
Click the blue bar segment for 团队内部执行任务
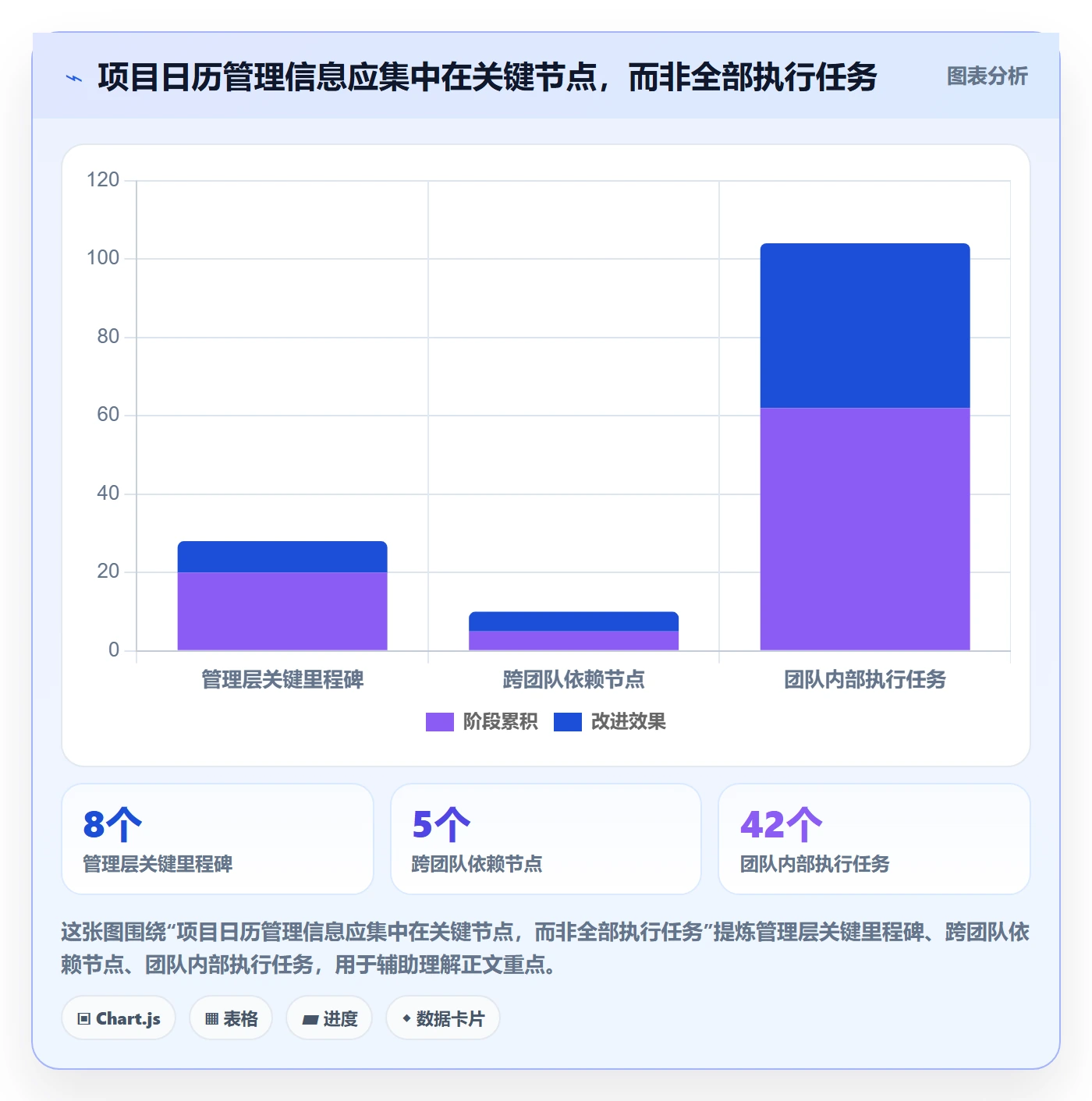click(865, 326)
